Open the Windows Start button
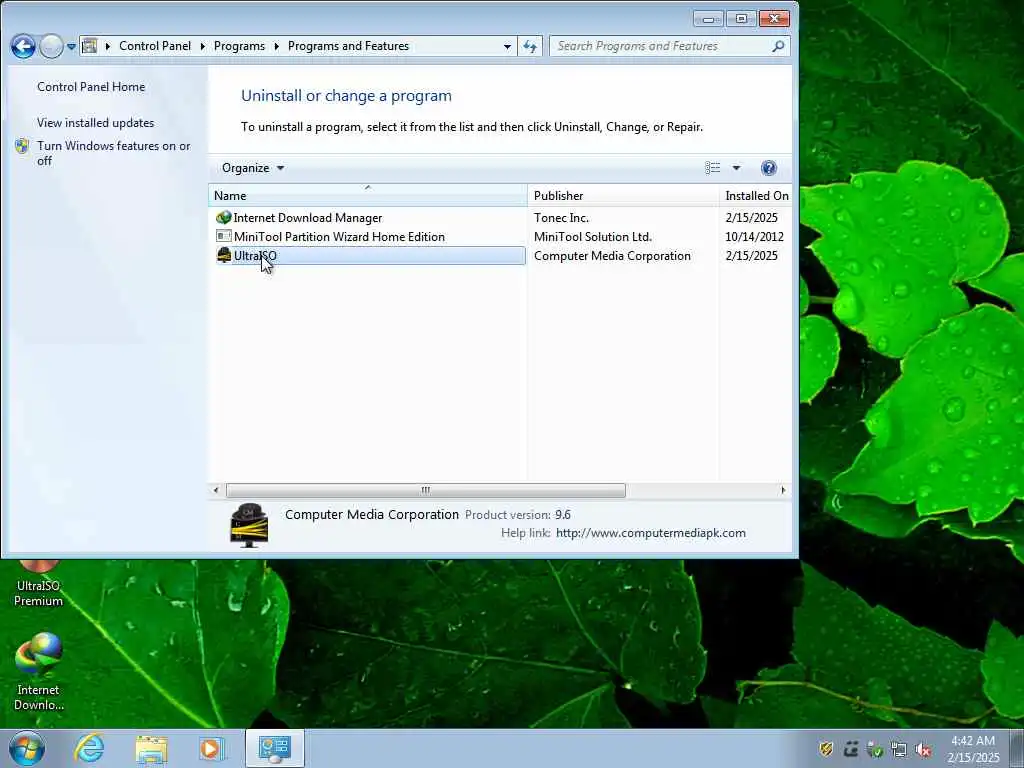 click(x=27, y=748)
